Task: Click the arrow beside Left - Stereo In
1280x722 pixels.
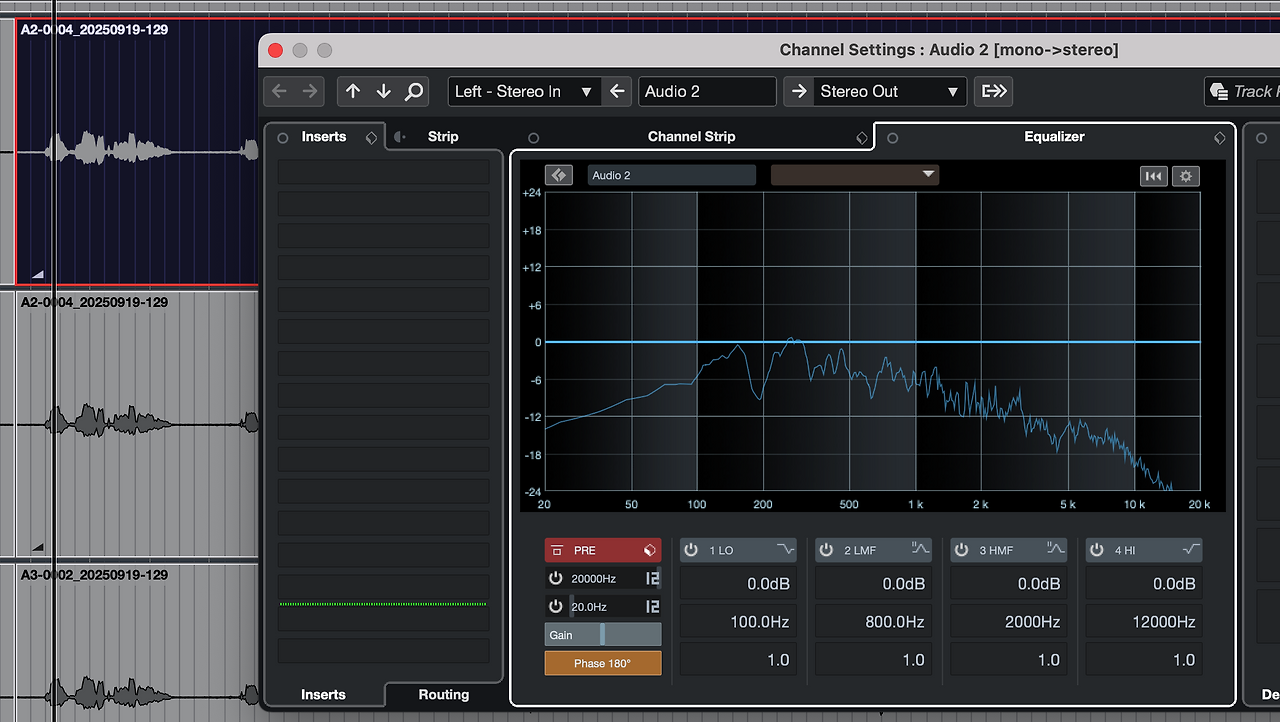Action: (x=618, y=91)
